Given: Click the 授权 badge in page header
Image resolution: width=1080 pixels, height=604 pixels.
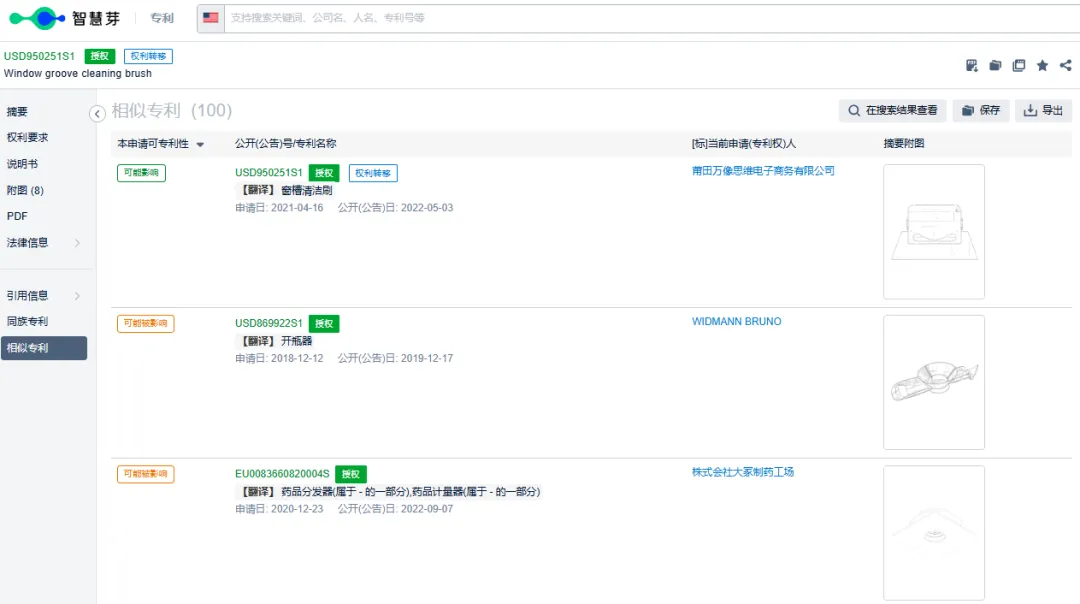Looking at the screenshot, I should (x=100, y=56).
